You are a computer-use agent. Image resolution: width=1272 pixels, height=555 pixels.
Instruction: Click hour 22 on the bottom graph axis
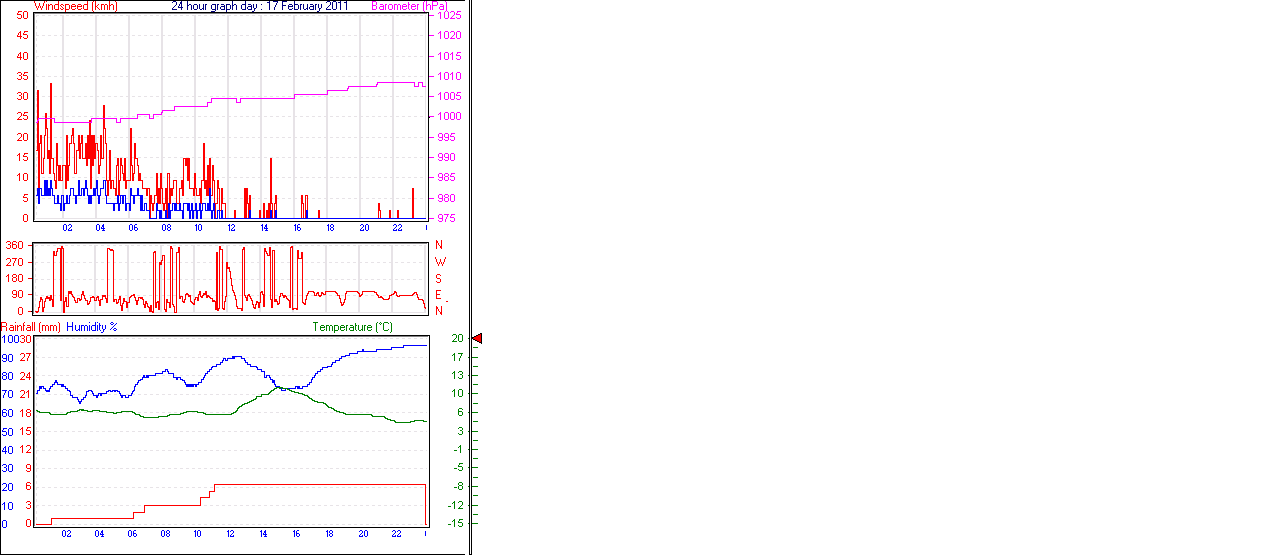click(x=396, y=534)
